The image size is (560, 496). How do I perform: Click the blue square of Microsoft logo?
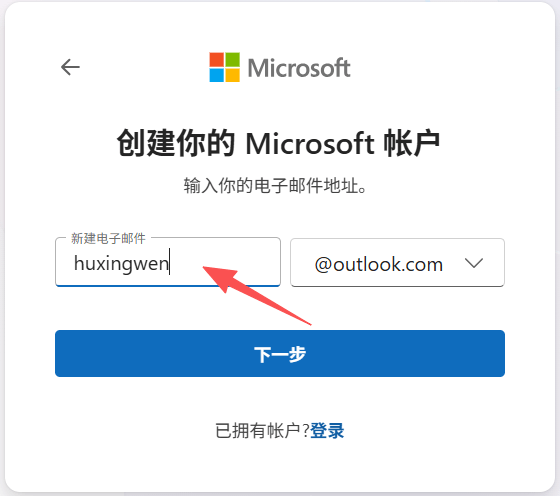216,75
